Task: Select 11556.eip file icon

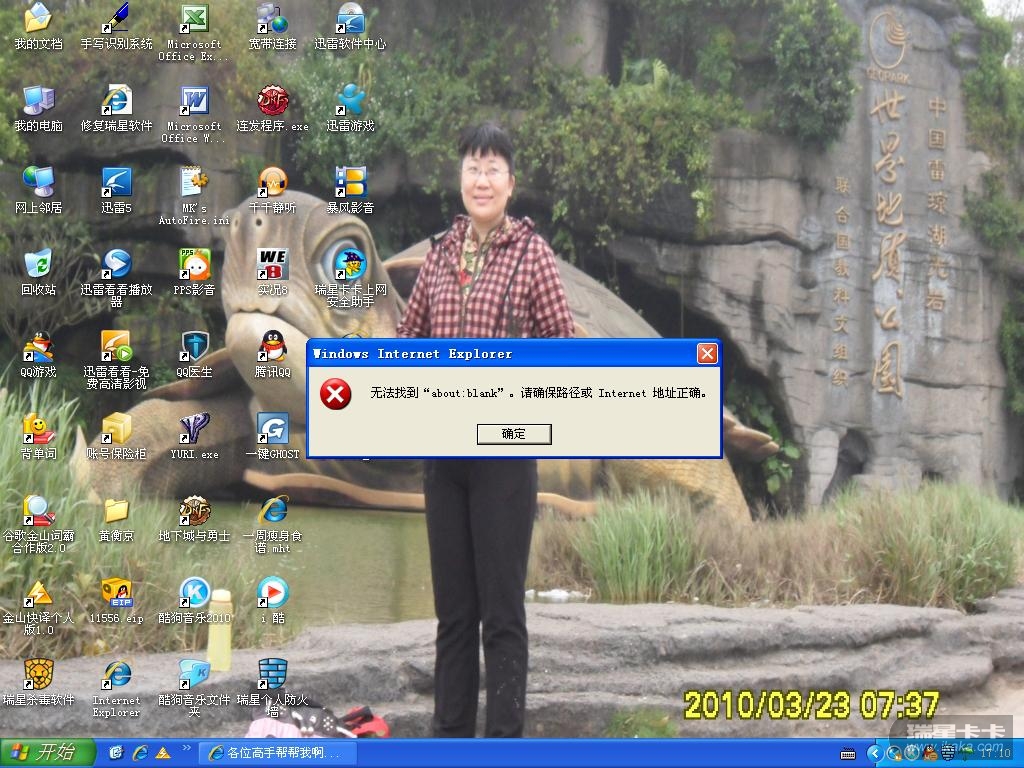Action: pos(116,601)
